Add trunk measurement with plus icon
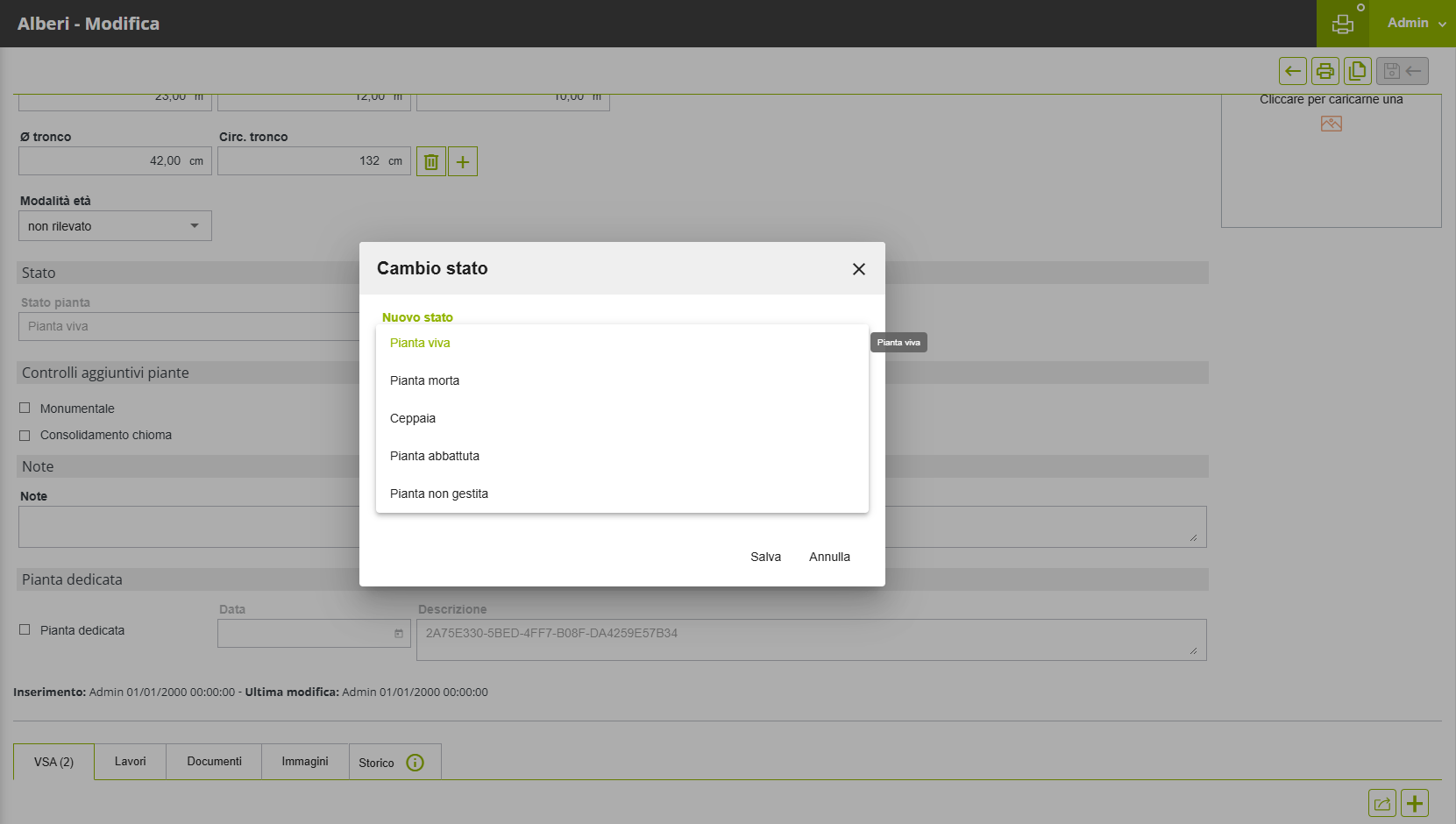This screenshot has height=824, width=1456. click(463, 161)
